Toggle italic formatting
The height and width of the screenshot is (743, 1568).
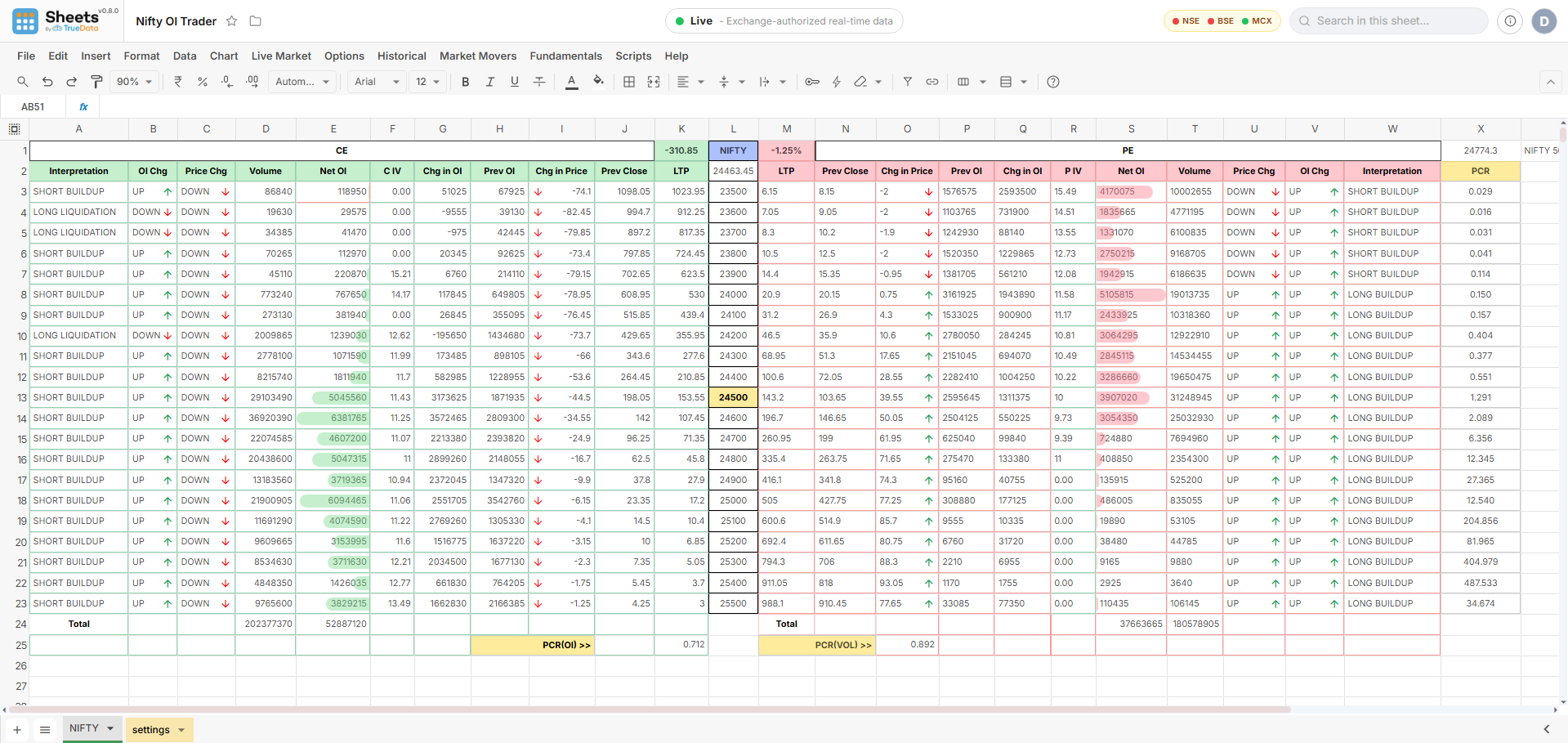tap(490, 82)
